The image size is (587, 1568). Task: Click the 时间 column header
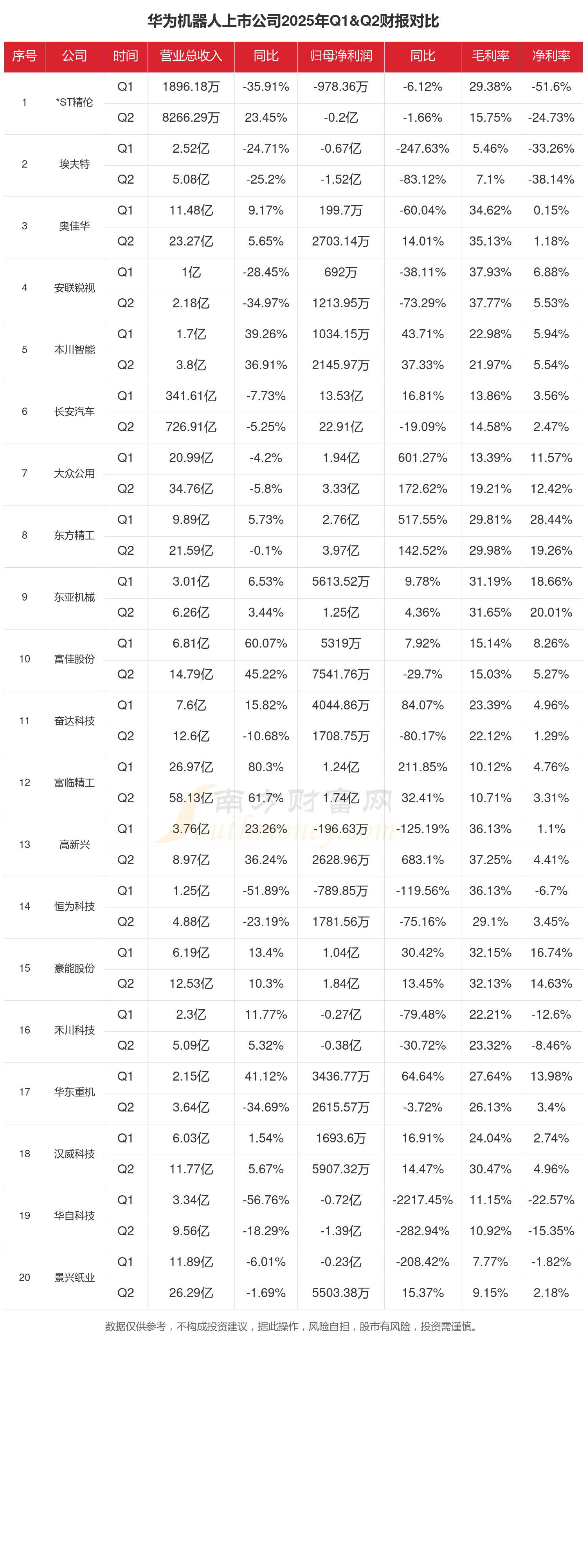pos(125,56)
